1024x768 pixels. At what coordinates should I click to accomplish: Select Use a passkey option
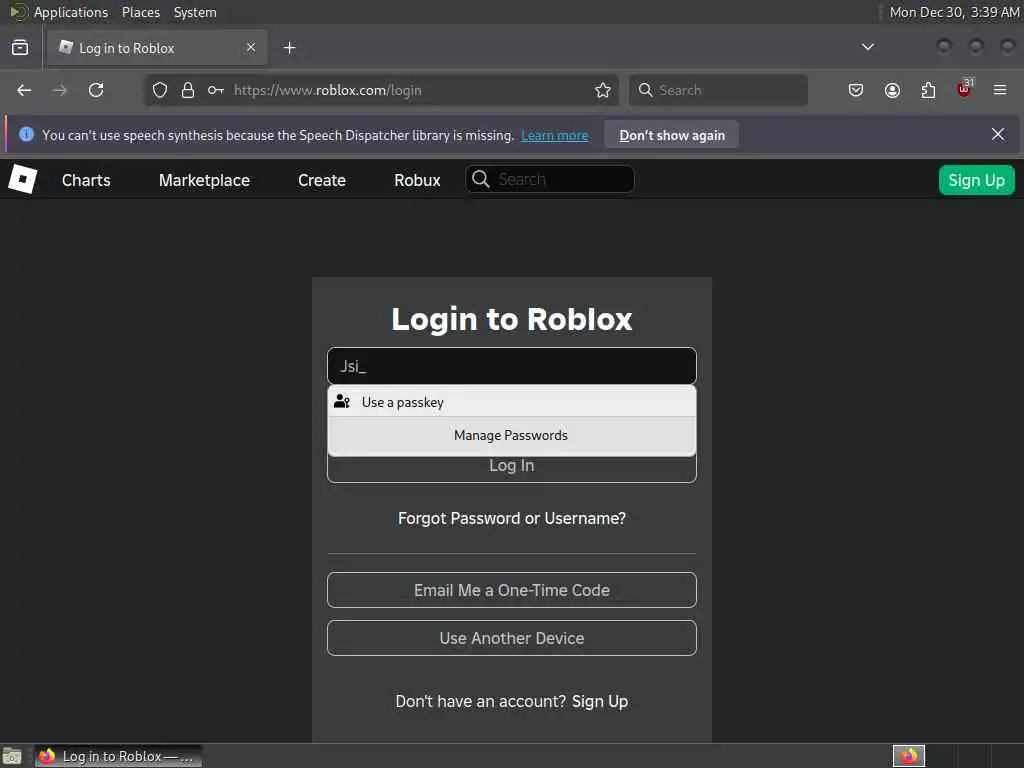click(511, 402)
